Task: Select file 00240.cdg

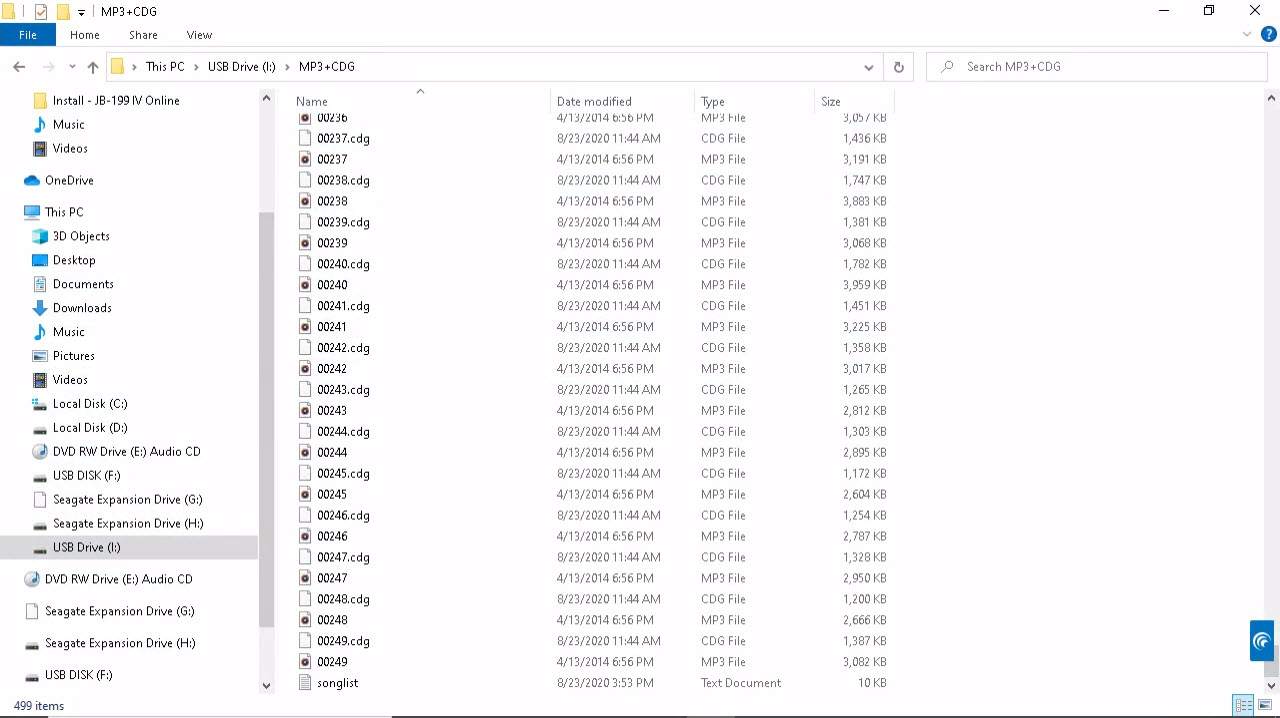Action: tap(343, 265)
